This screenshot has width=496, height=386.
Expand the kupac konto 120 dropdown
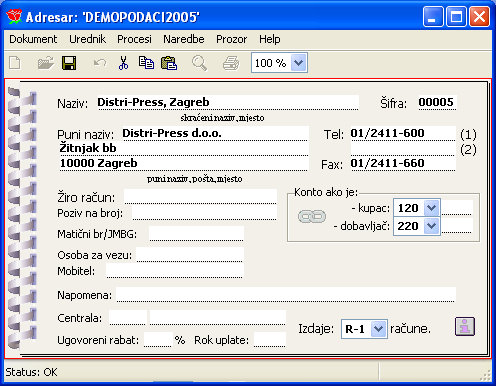(432, 208)
